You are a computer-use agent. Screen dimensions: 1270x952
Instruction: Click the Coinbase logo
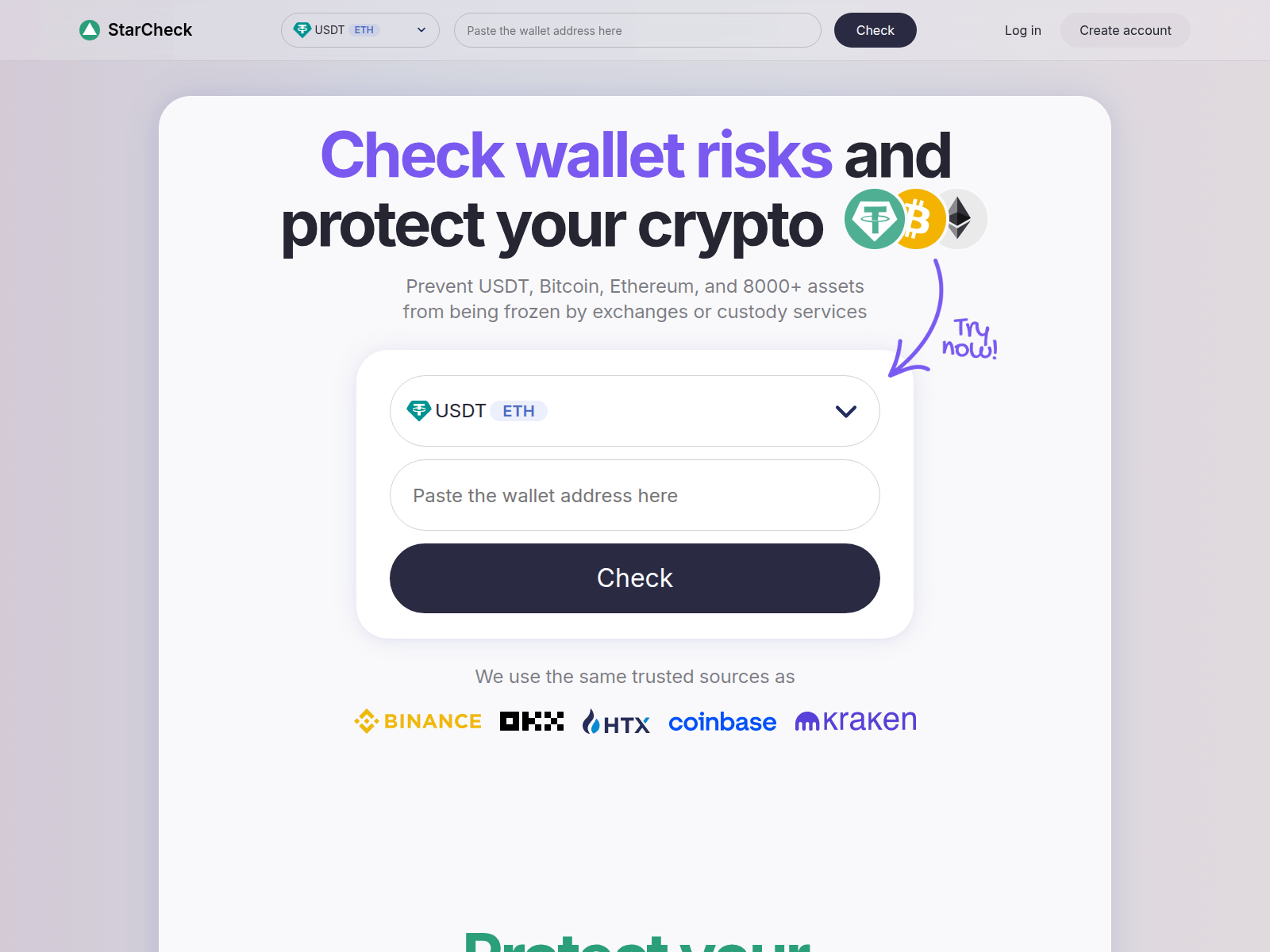pos(722,722)
